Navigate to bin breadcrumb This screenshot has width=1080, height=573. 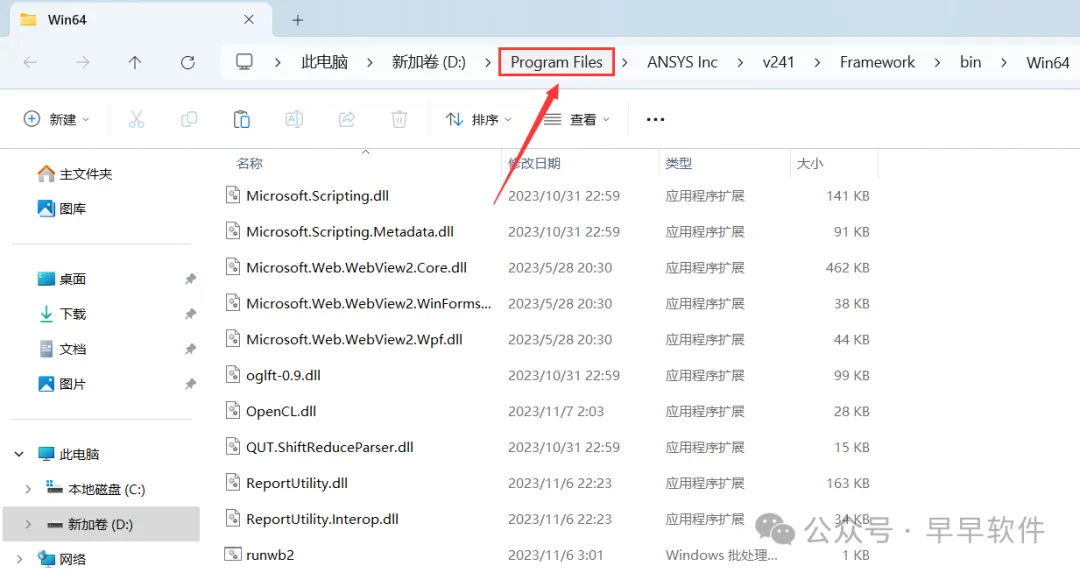pos(970,62)
